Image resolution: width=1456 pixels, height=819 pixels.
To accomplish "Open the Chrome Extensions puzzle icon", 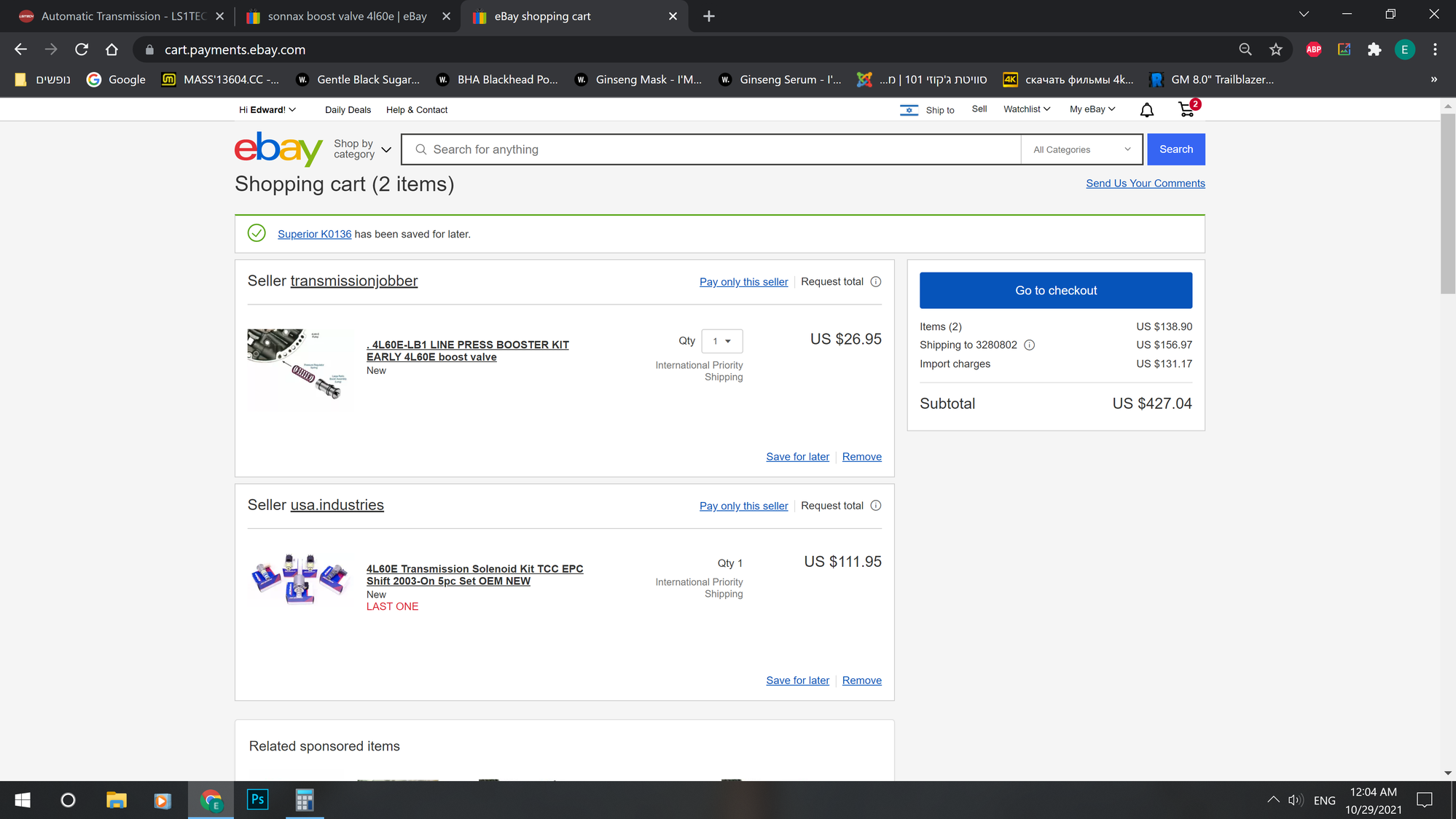I will tap(1374, 50).
